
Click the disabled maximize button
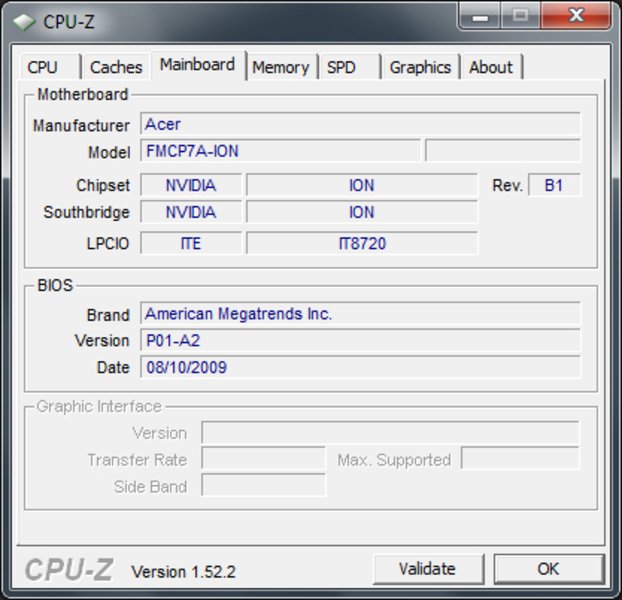[520, 16]
